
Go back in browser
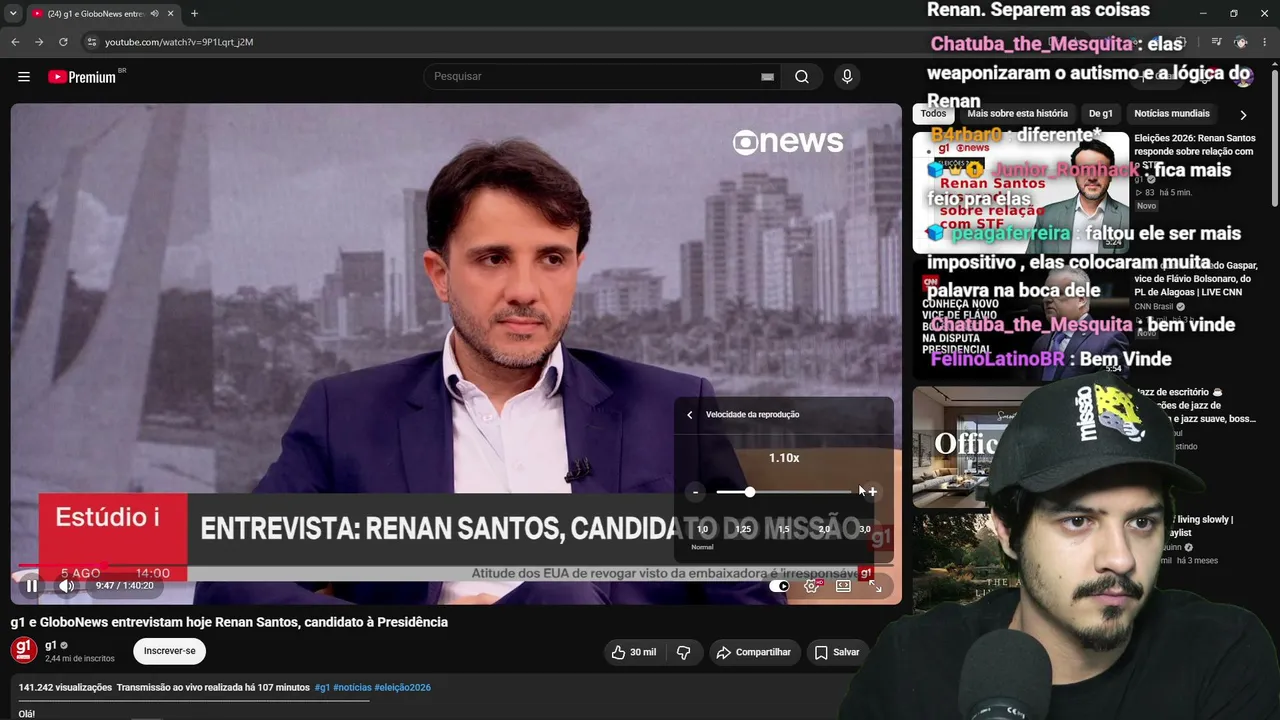tap(15, 42)
